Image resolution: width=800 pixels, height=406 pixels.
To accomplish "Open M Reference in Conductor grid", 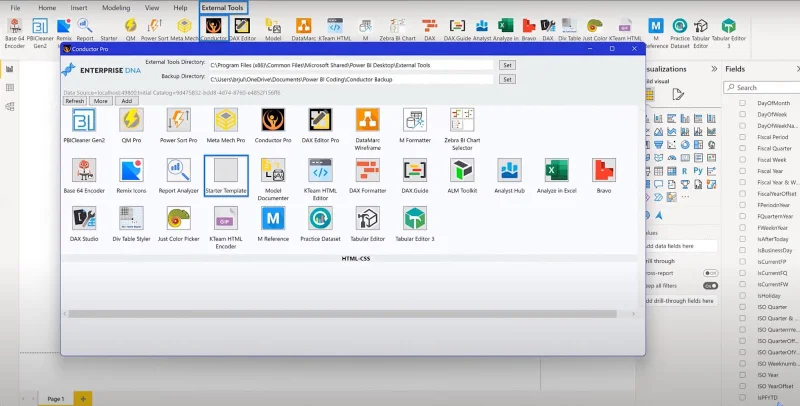I will coord(273,218).
